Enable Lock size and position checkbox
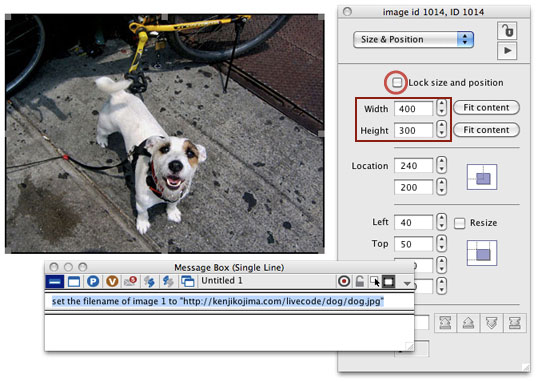The width and height of the screenshot is (542, 382). tap(397, 83)
